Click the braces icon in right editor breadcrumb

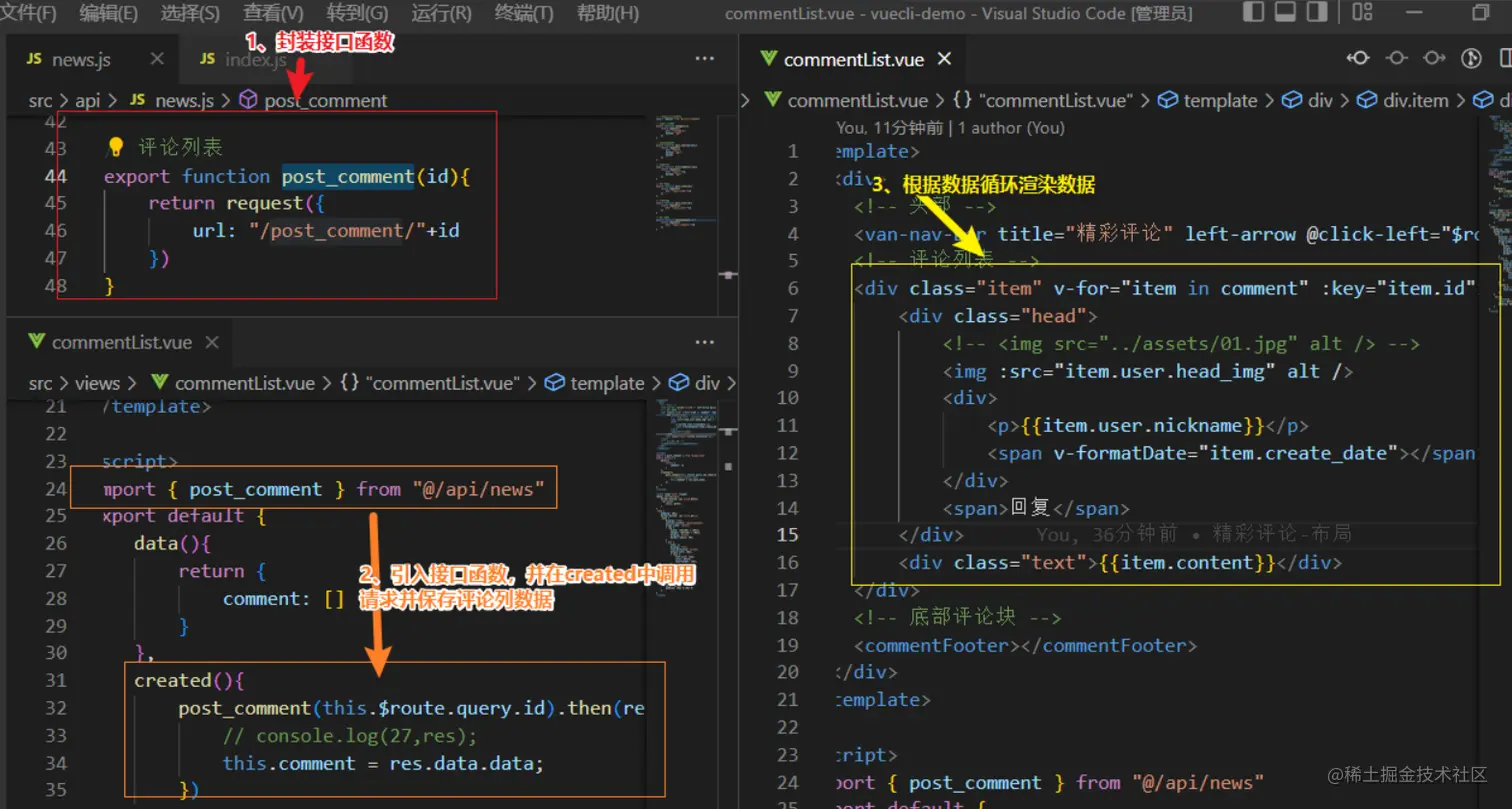963,100
